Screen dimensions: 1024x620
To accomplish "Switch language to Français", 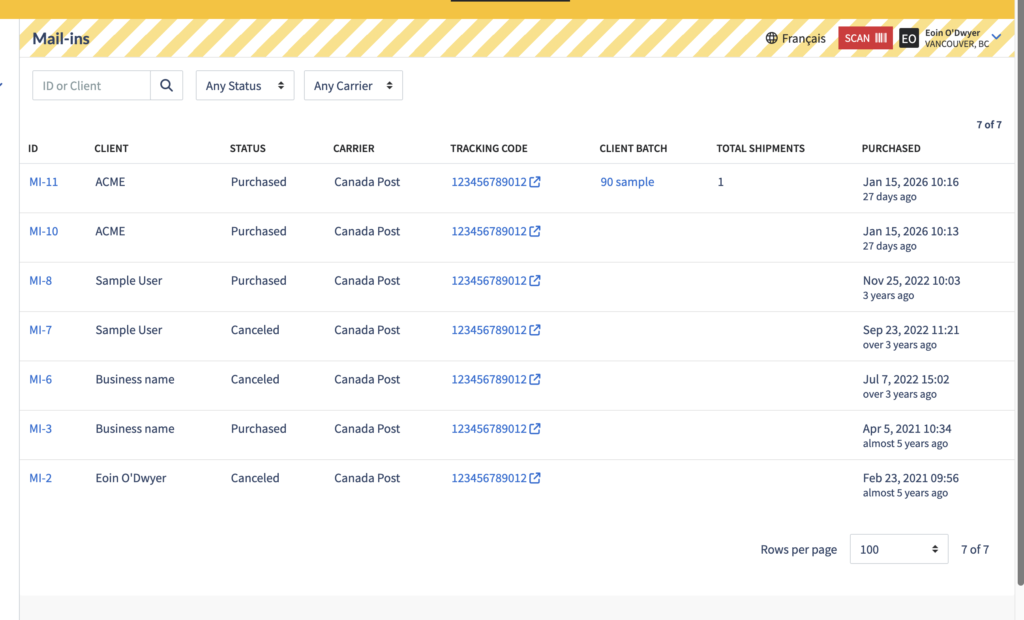I will [803, 38].
